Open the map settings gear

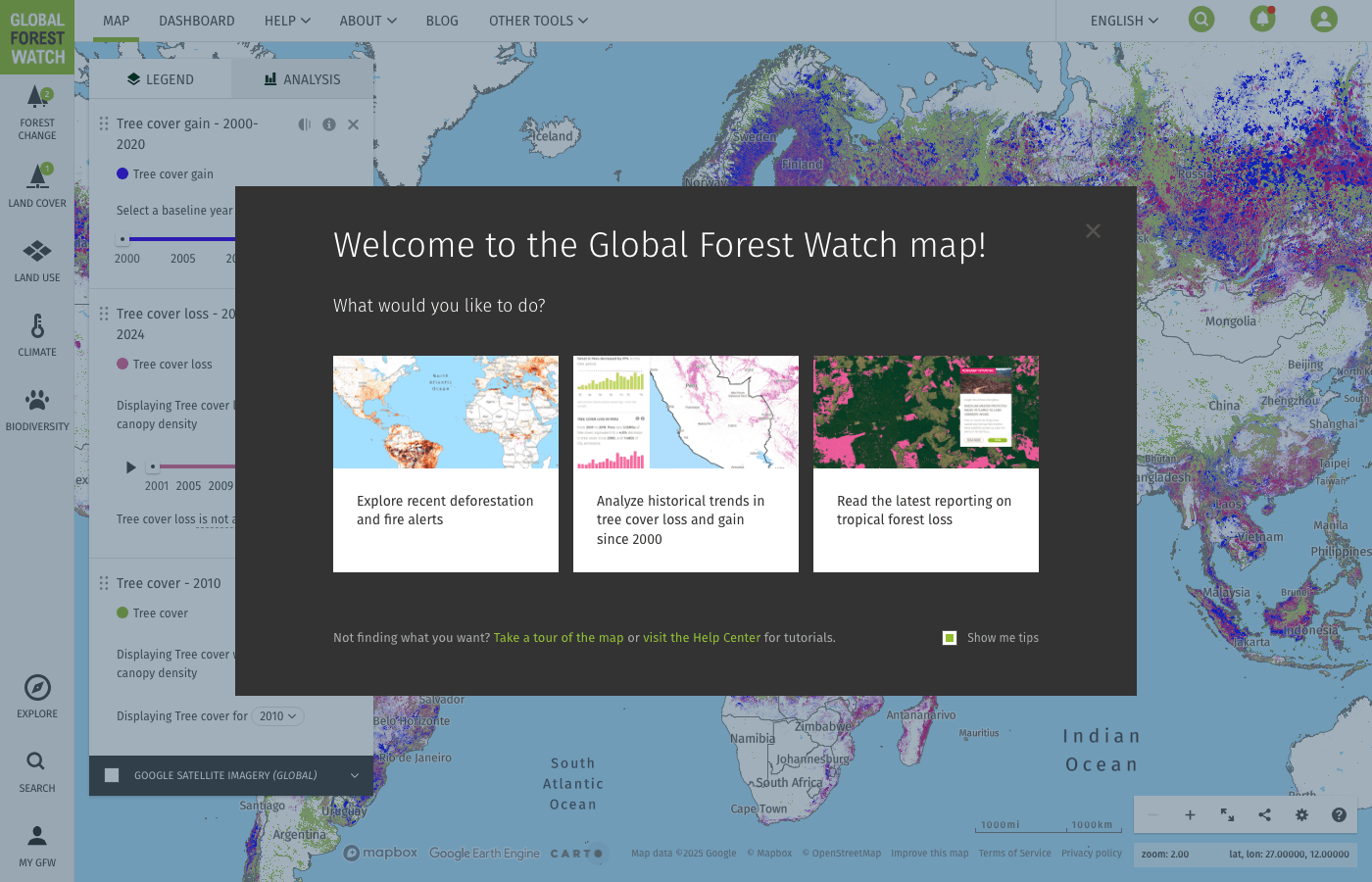click(1301, 814)
